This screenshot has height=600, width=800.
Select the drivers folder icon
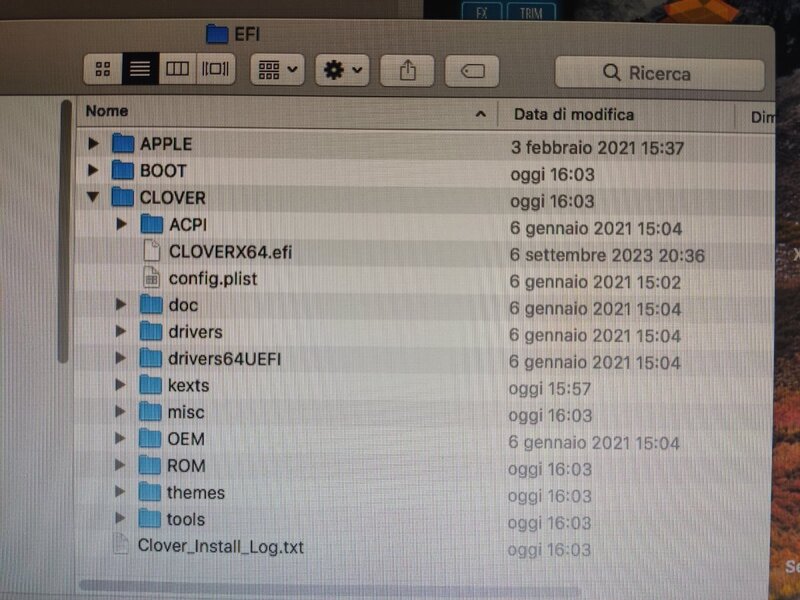[x=151, y=331]
